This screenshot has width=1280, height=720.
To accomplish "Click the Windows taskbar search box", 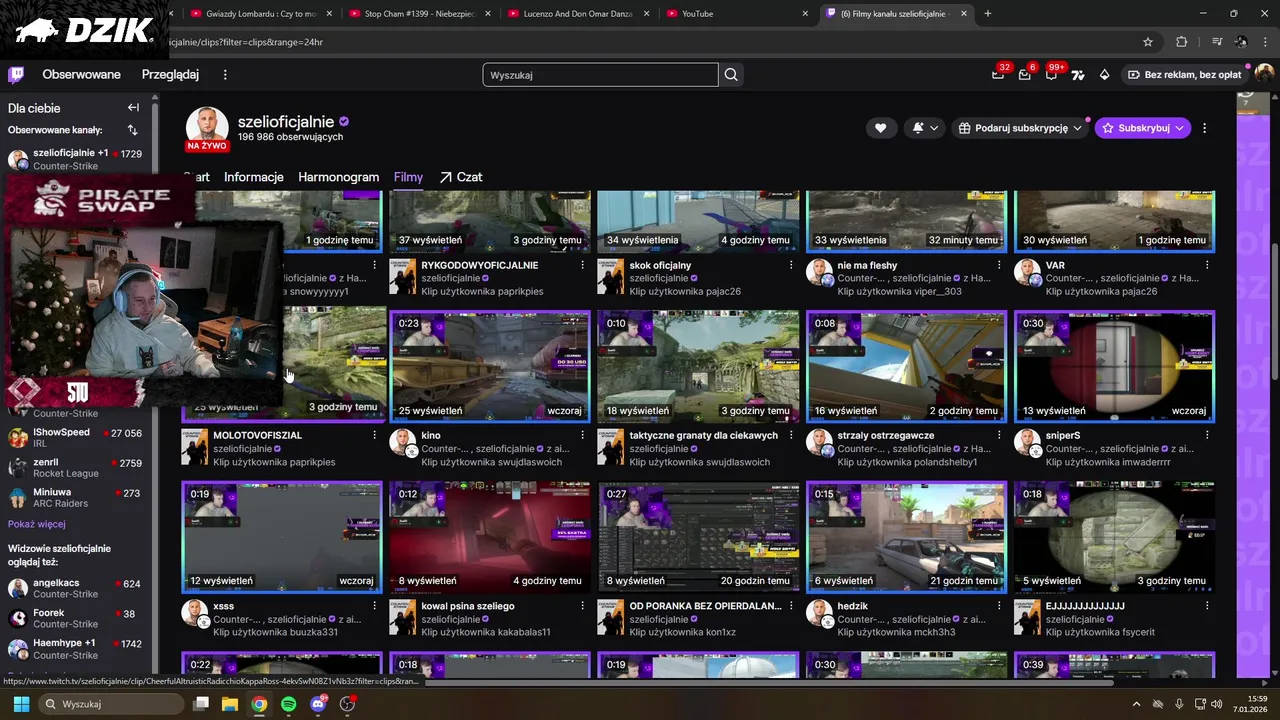I will [x=112, y=704].
